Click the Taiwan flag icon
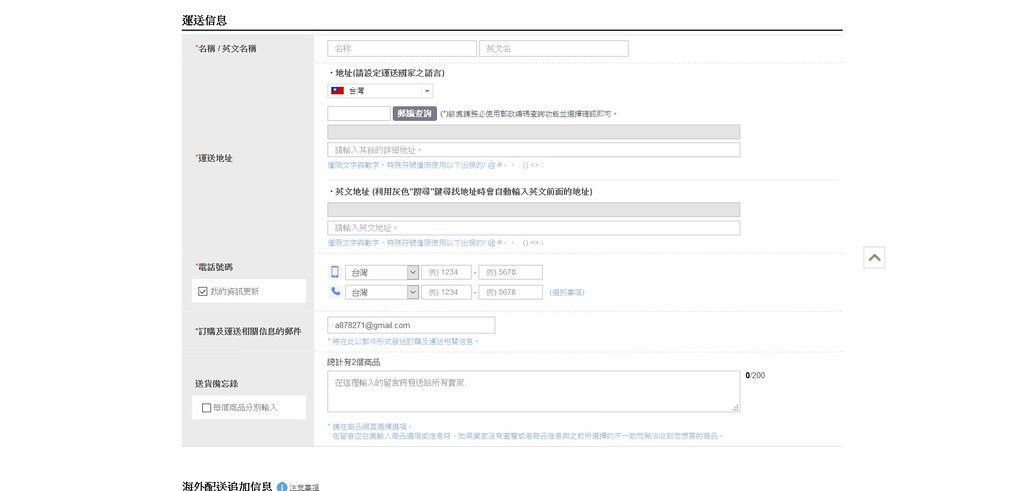 click(x=337, y=91)
